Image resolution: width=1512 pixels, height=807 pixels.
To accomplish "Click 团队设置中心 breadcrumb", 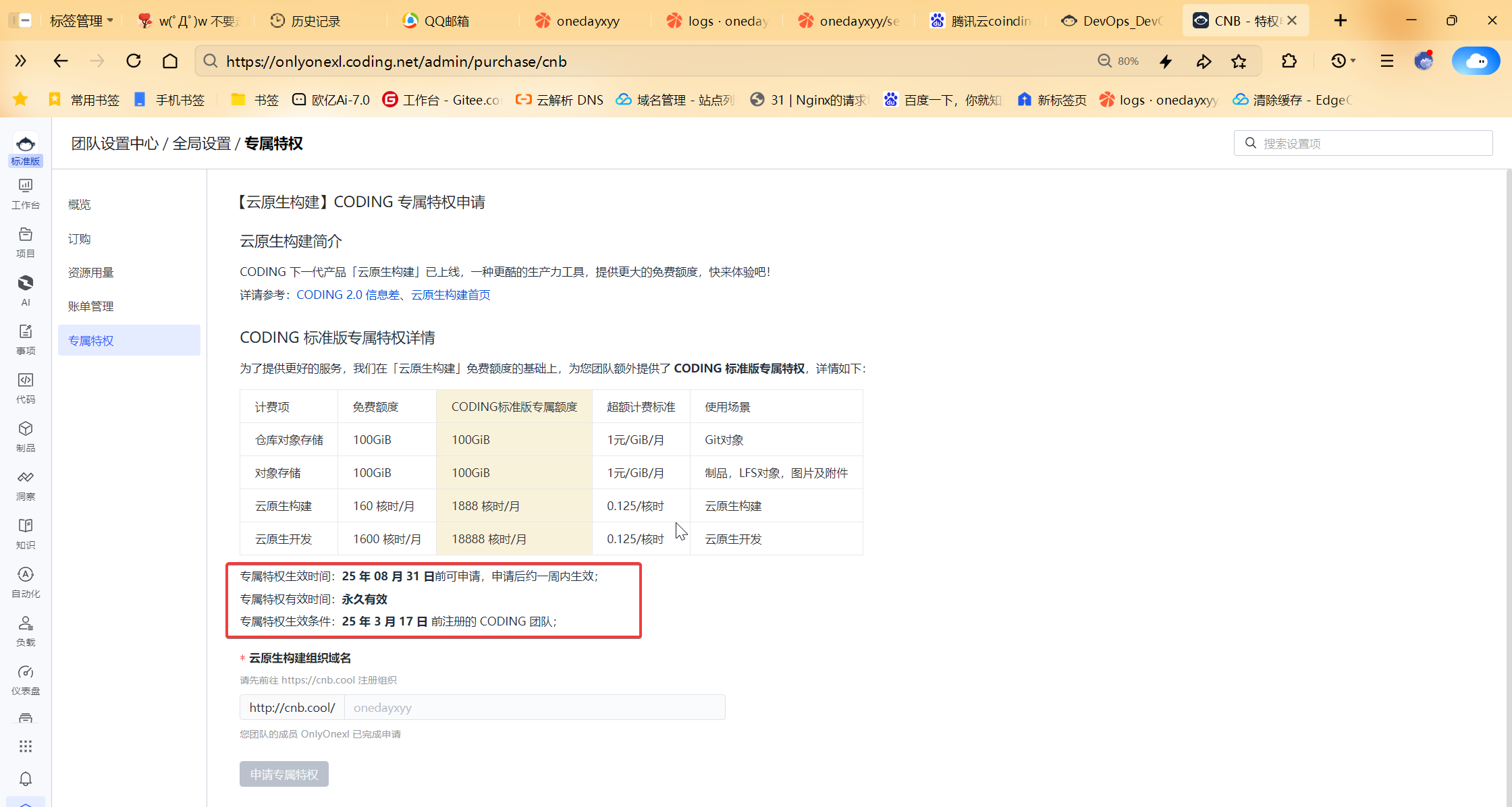I will 115,144.
